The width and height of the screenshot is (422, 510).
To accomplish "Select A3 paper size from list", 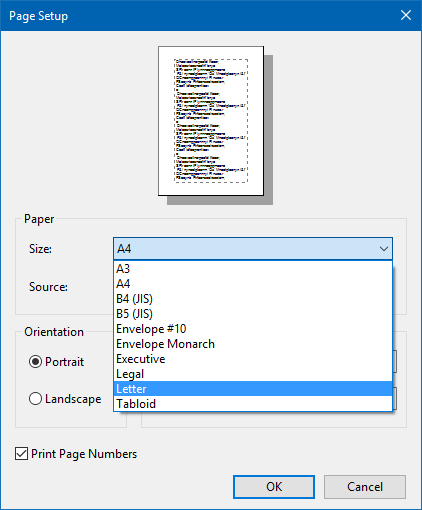I will (x=253, y=269).
